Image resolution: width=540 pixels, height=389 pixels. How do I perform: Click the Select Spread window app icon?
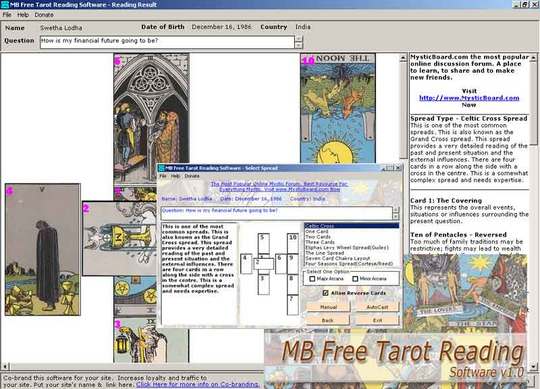tap(162, 168)
